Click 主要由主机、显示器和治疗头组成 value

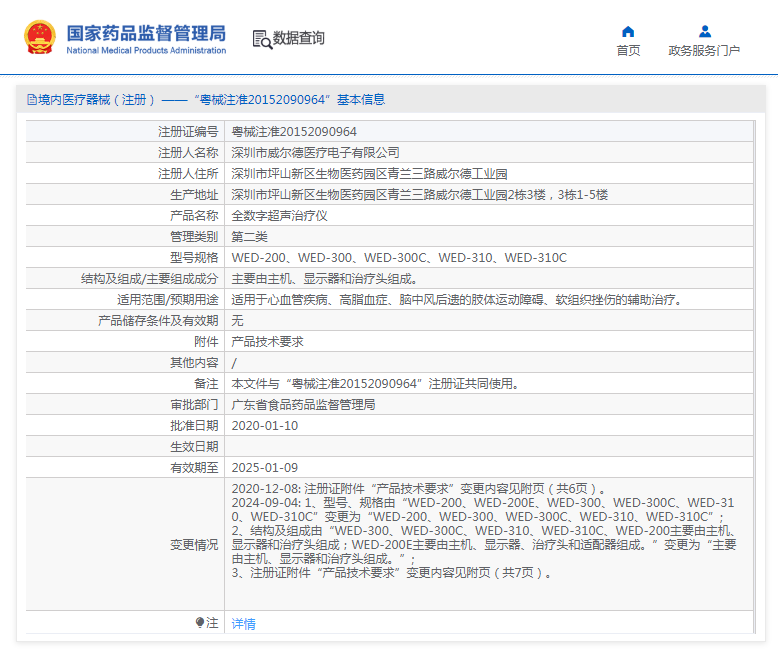point(324,279)
